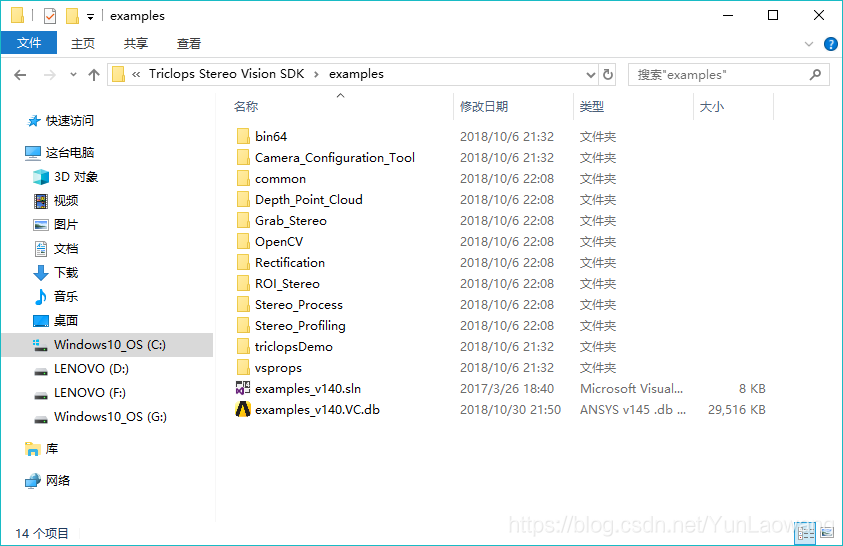Select Windows10_OS (G:) drive
The height and width of the screenshot is (546, 843).
[x=110, y=416]
